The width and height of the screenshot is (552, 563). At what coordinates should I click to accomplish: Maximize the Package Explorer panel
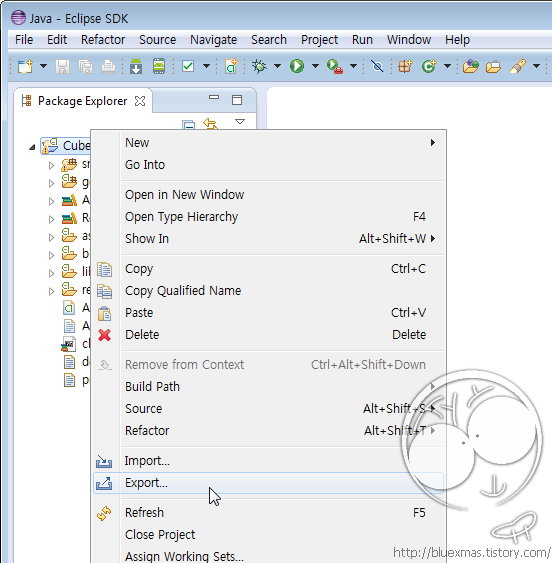[x=237, y=100]
